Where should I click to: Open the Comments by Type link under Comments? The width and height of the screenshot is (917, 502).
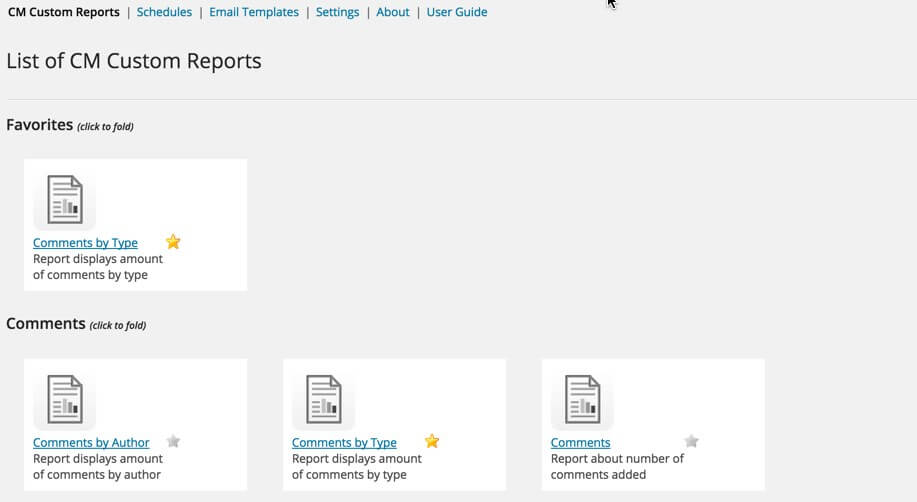click(x=344, y=443)
